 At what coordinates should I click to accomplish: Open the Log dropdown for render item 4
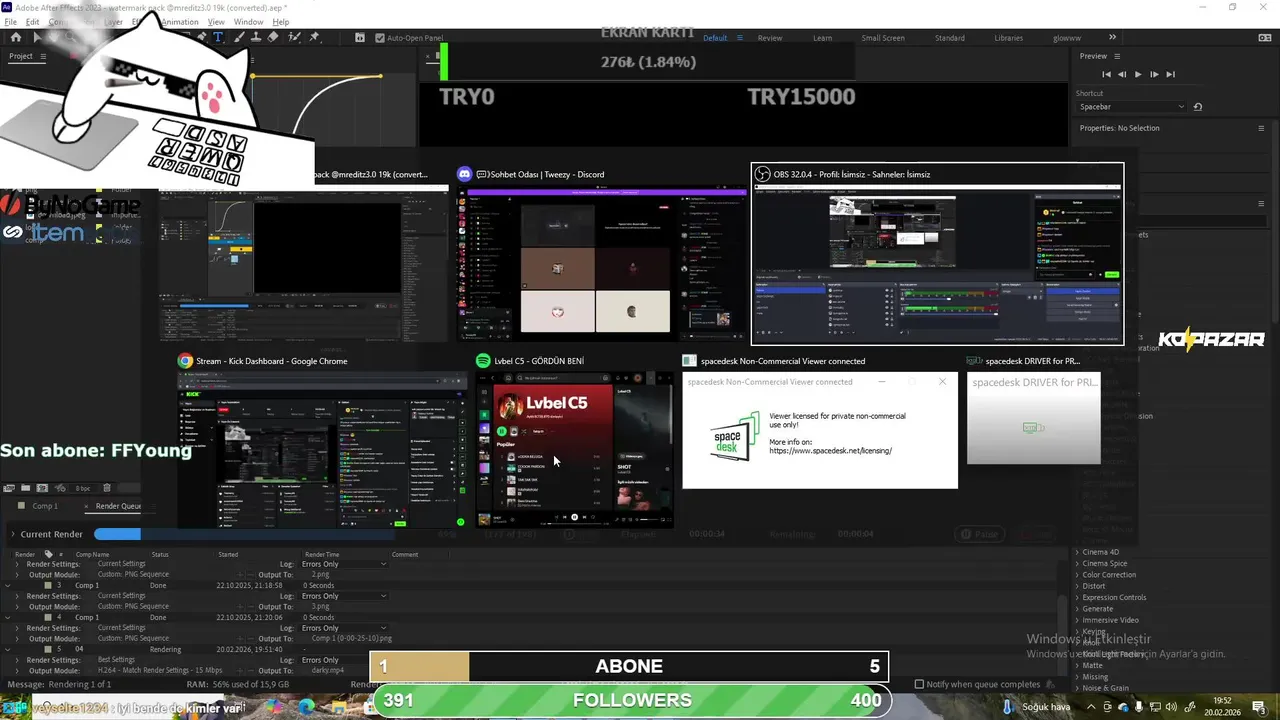[x=343, y=628]
